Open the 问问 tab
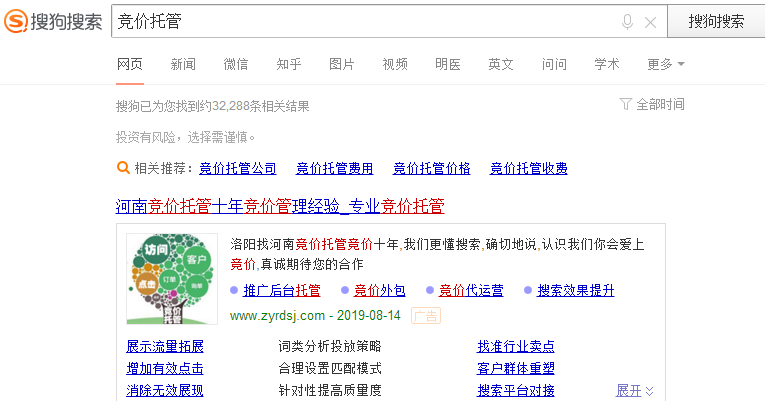The width and height of the screenshot is (765, 401). [554, 64]
